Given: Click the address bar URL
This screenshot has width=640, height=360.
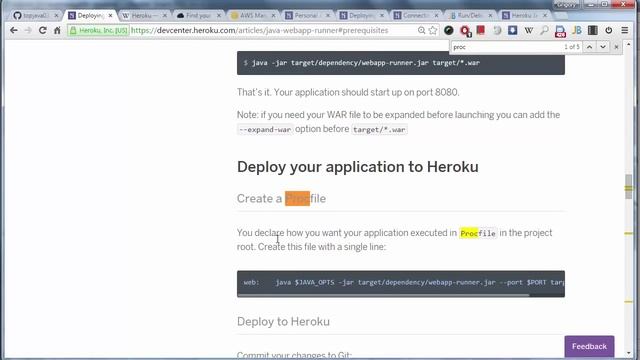Looking at the screenshot, I should tap(259, 30).
